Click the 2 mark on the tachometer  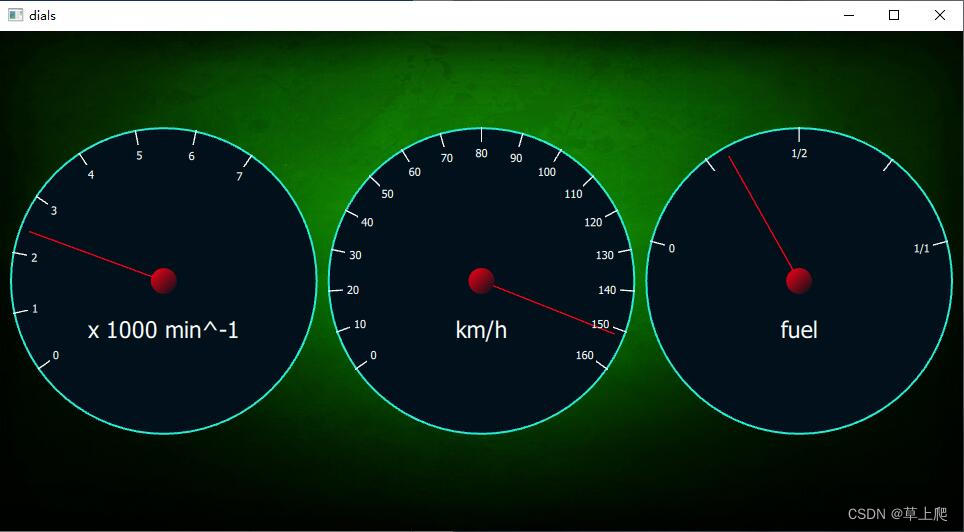34,258
